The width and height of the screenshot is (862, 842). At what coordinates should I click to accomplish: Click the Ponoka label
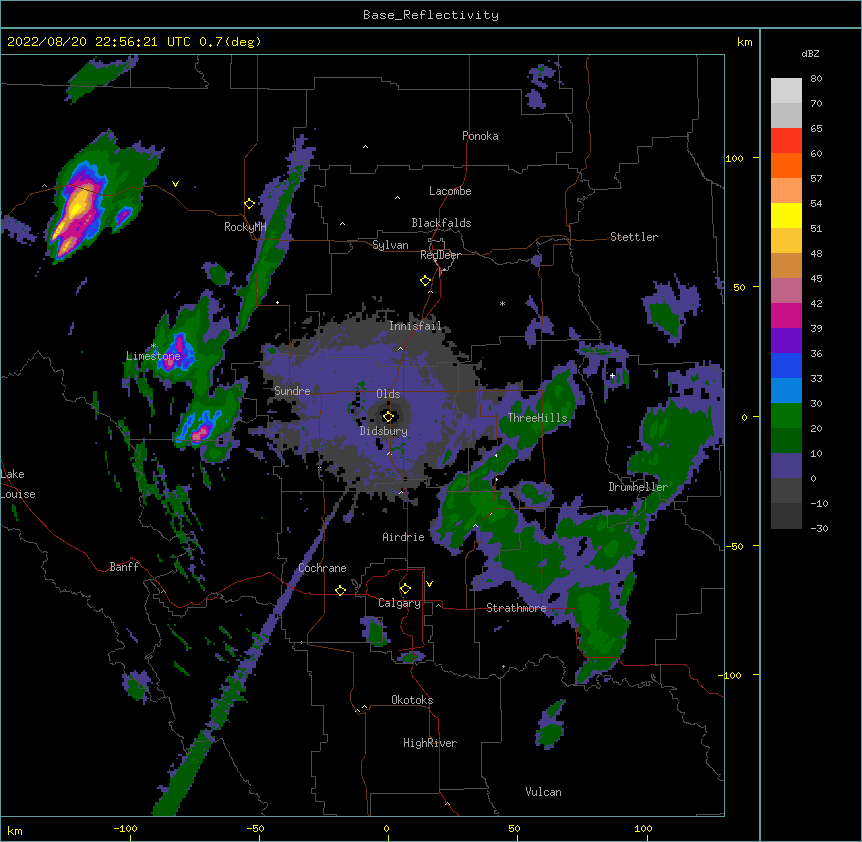coord(480,136)
